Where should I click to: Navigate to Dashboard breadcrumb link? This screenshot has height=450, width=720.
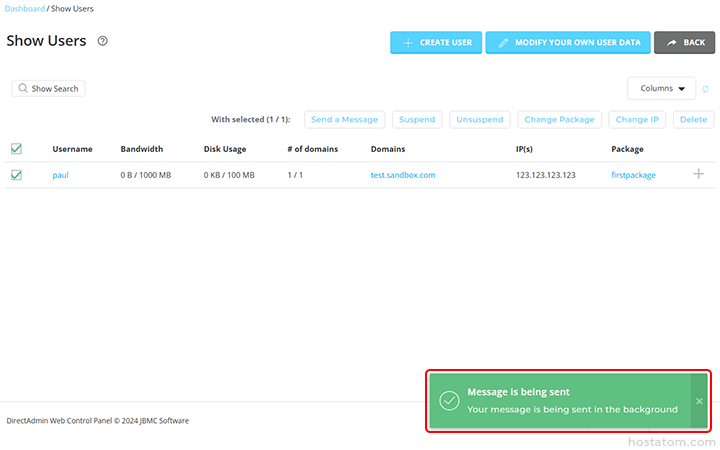(x=25, y=9)
